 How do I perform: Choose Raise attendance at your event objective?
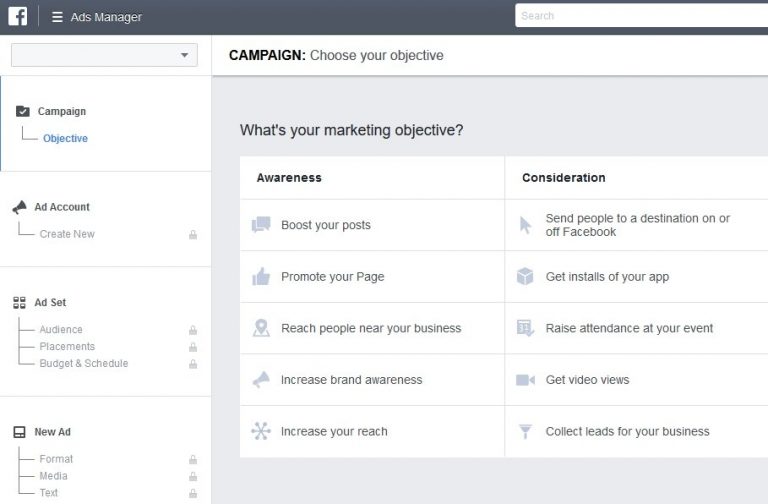[x=636, y=328]
